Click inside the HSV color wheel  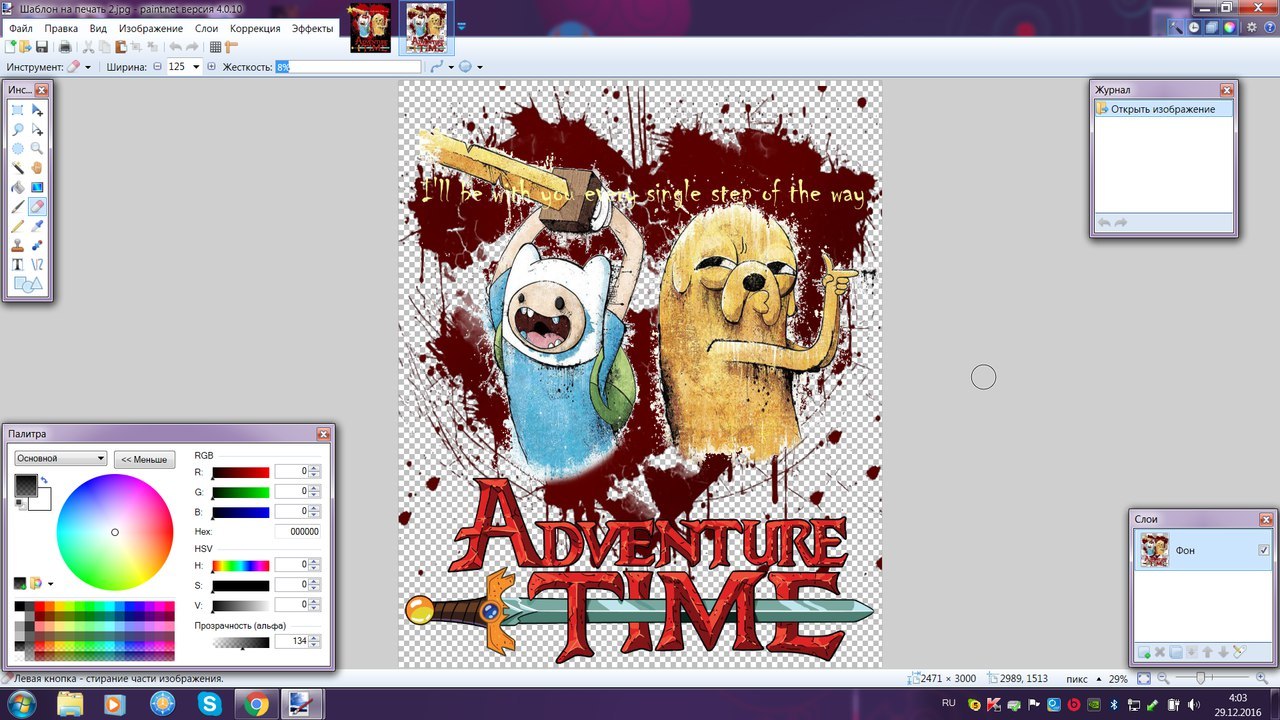point(114,532)
